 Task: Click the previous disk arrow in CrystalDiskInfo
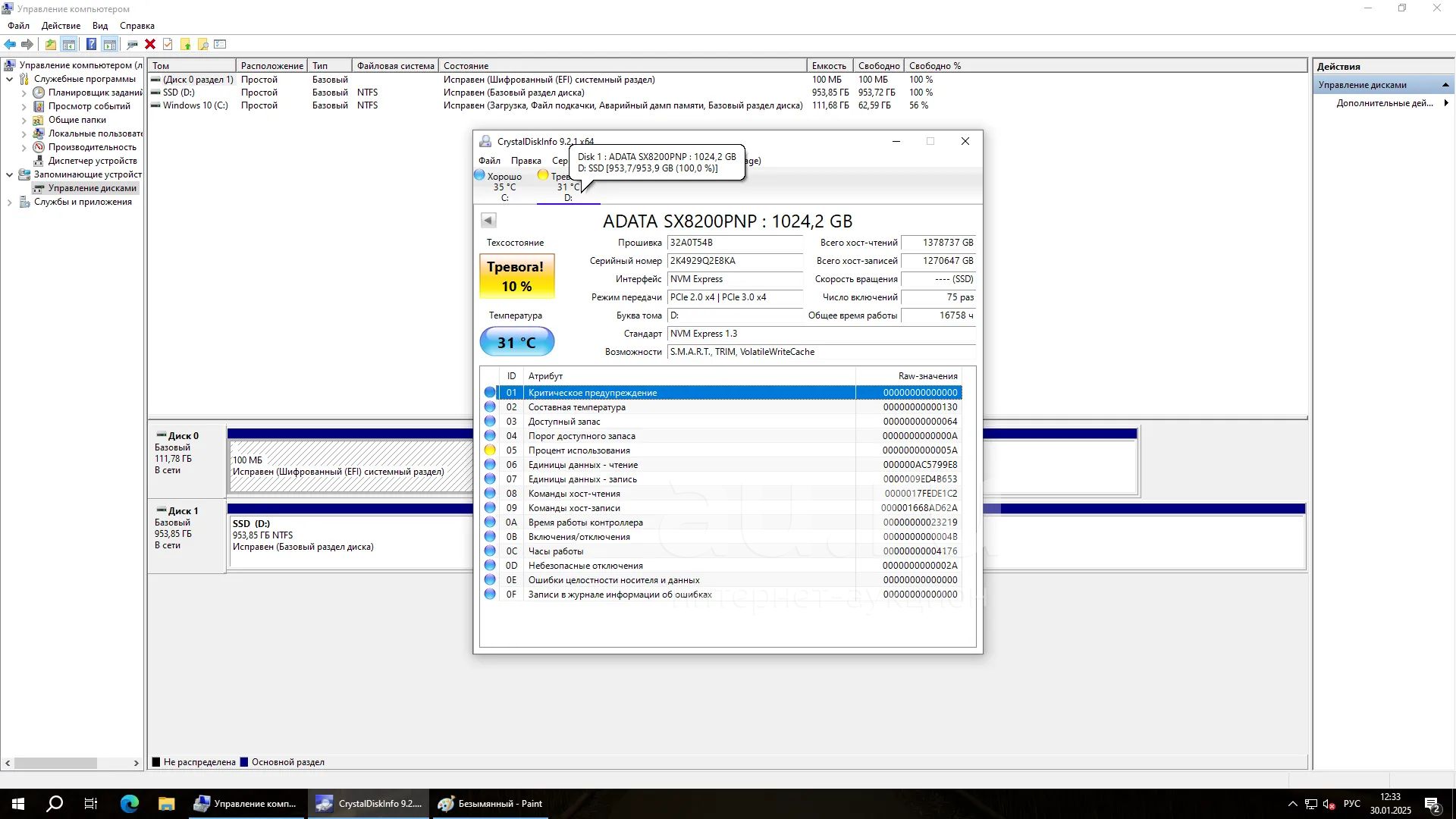tap(488, 220)
